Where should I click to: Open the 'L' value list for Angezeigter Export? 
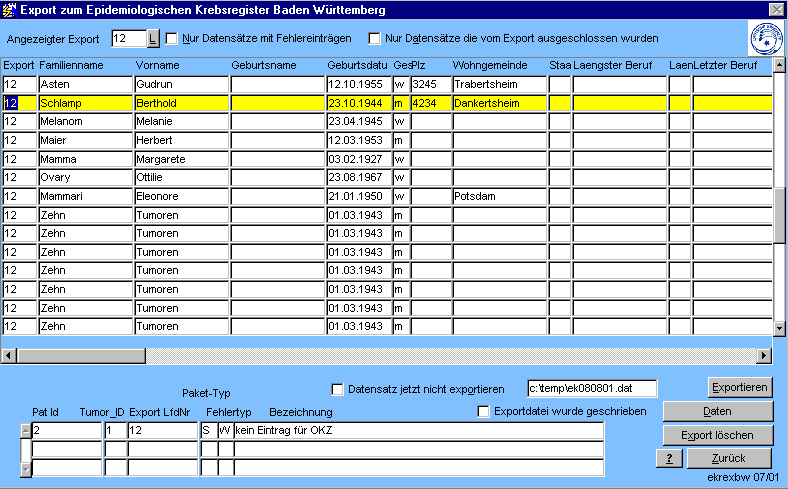tap(152, 39)
